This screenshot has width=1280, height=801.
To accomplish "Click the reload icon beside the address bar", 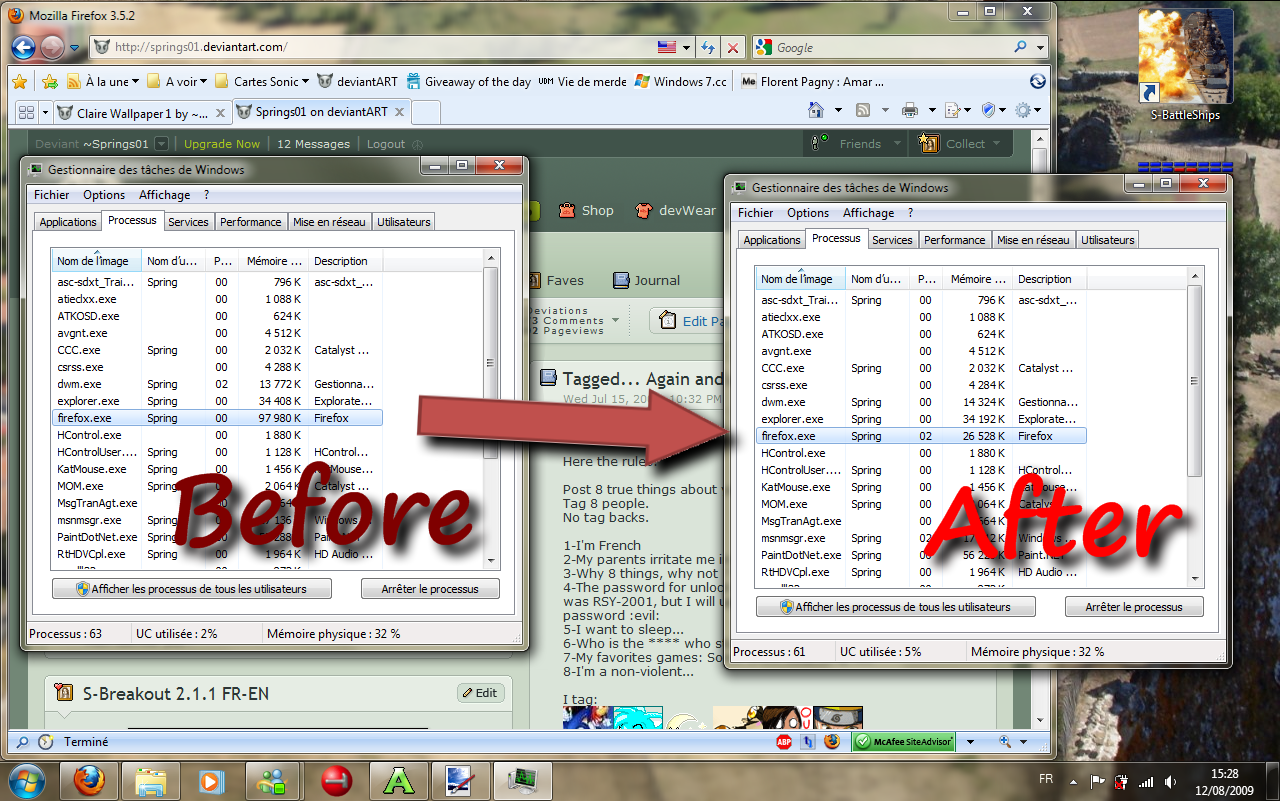I will tap(708, 47).
